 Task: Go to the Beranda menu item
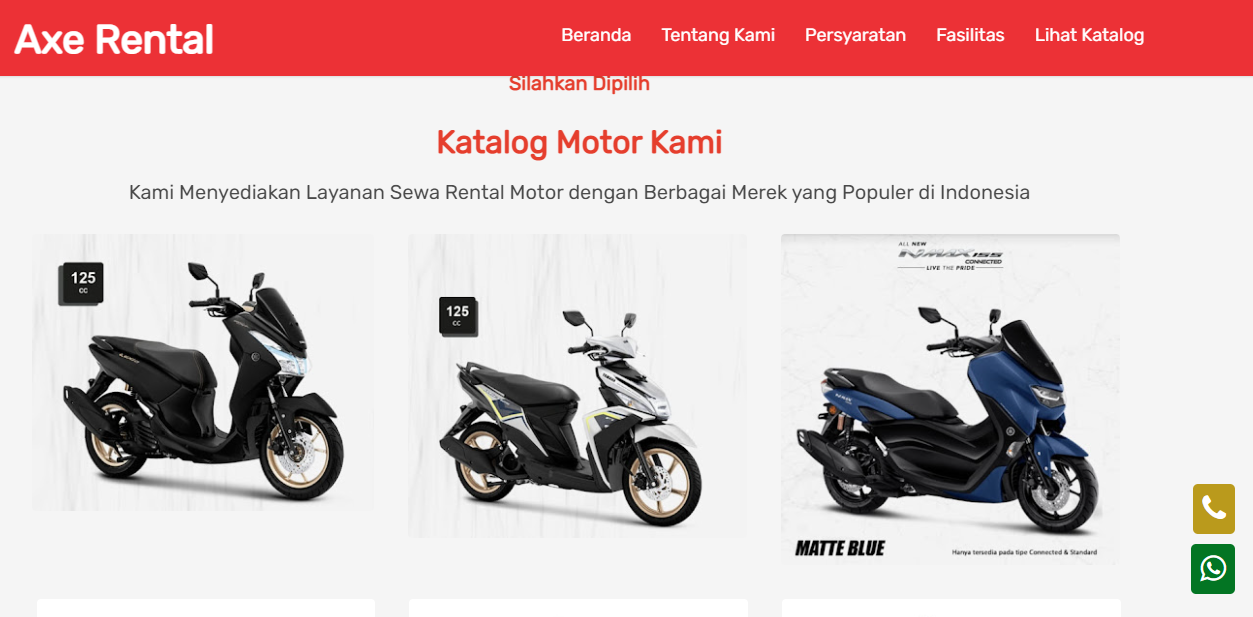[x=596, y=35]
